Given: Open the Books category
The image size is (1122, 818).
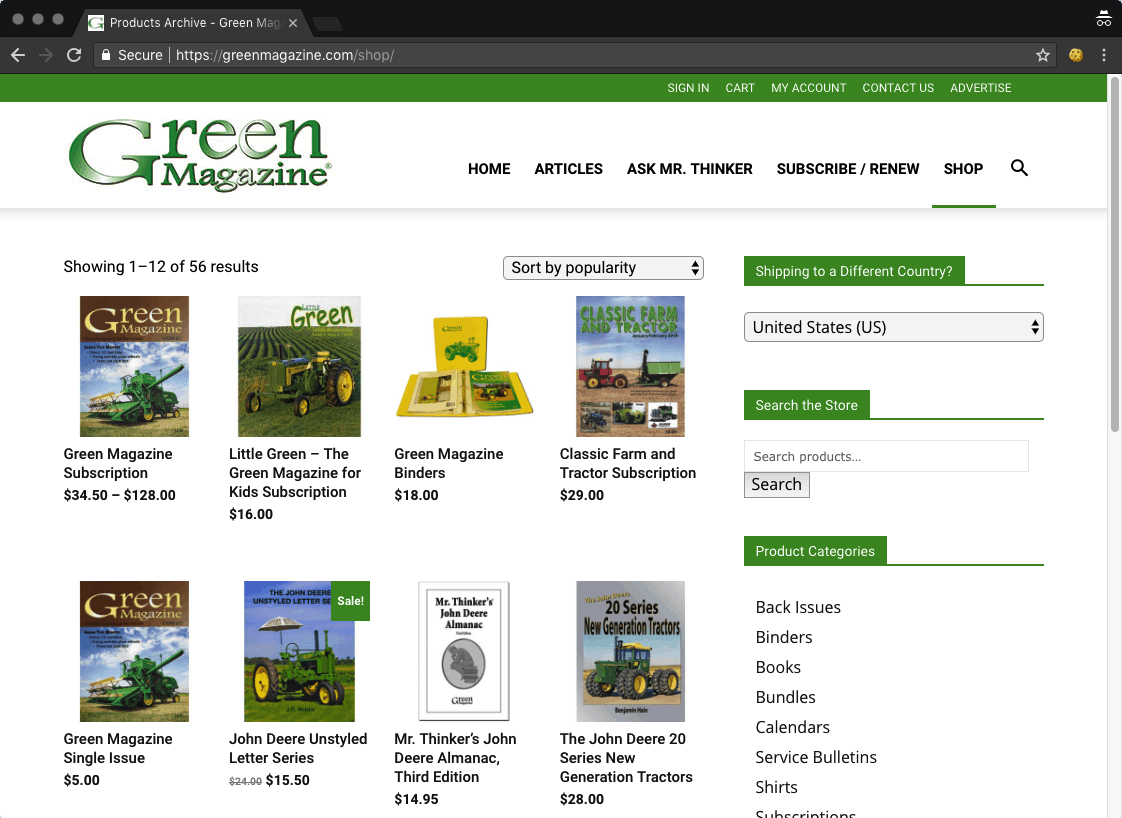Looking at the screenshot, I should (778, 667).
